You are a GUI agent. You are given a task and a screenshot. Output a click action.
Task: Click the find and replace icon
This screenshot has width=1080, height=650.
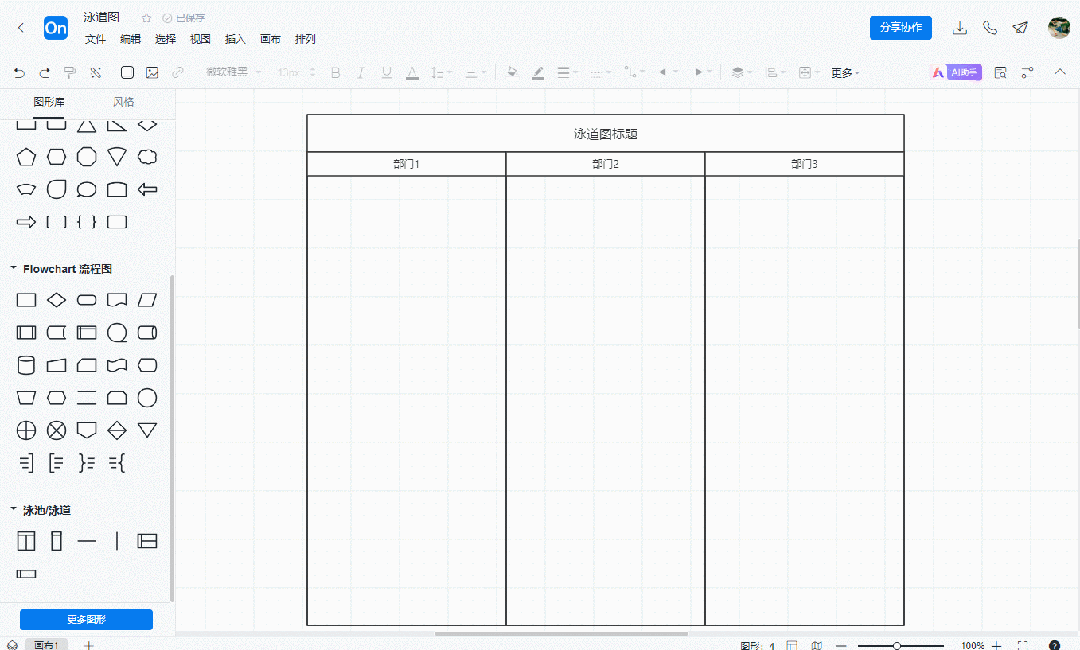click(x=1001, y=72)
